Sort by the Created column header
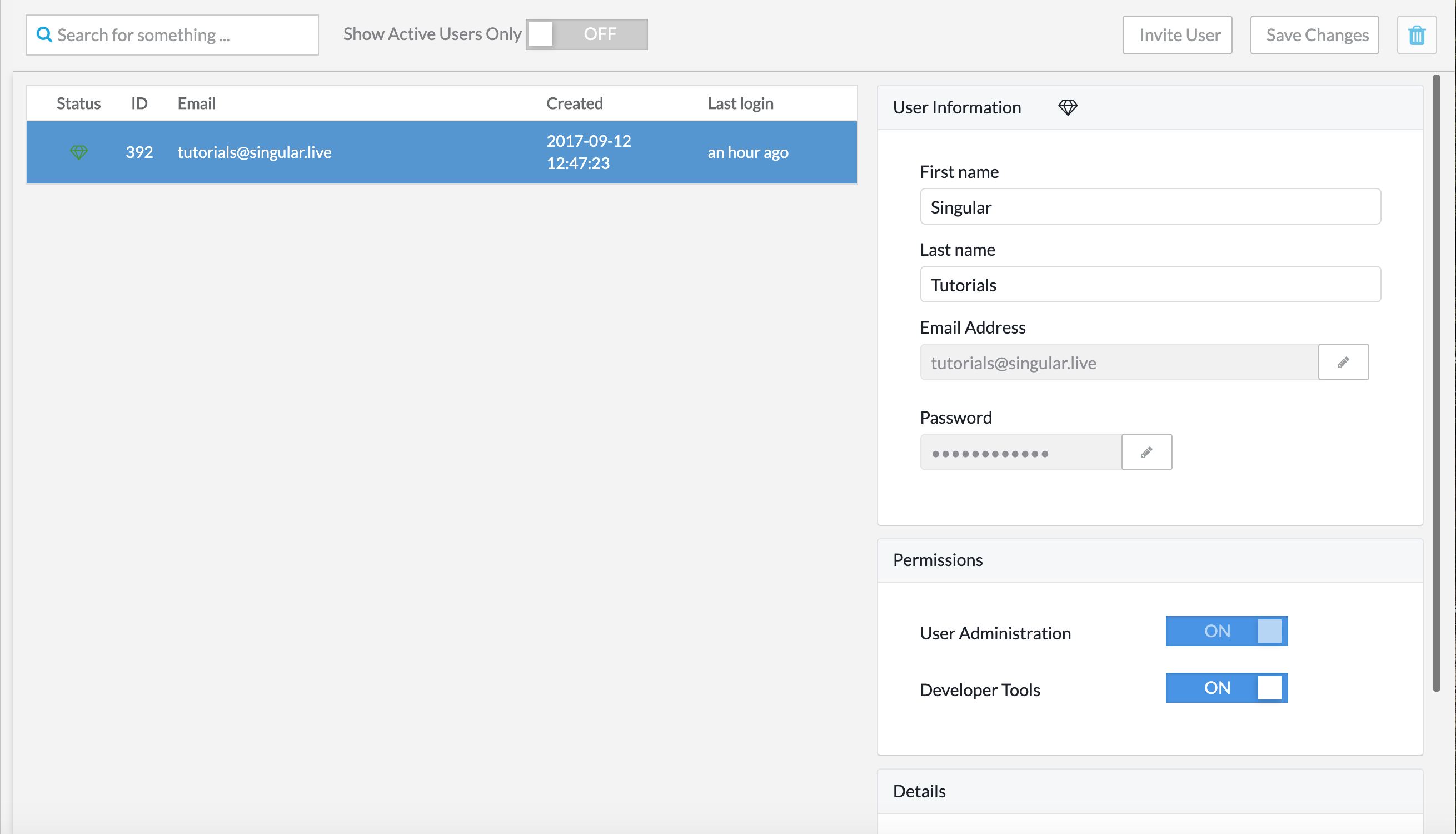This screenshot has height=834, width=1456. 575,103
